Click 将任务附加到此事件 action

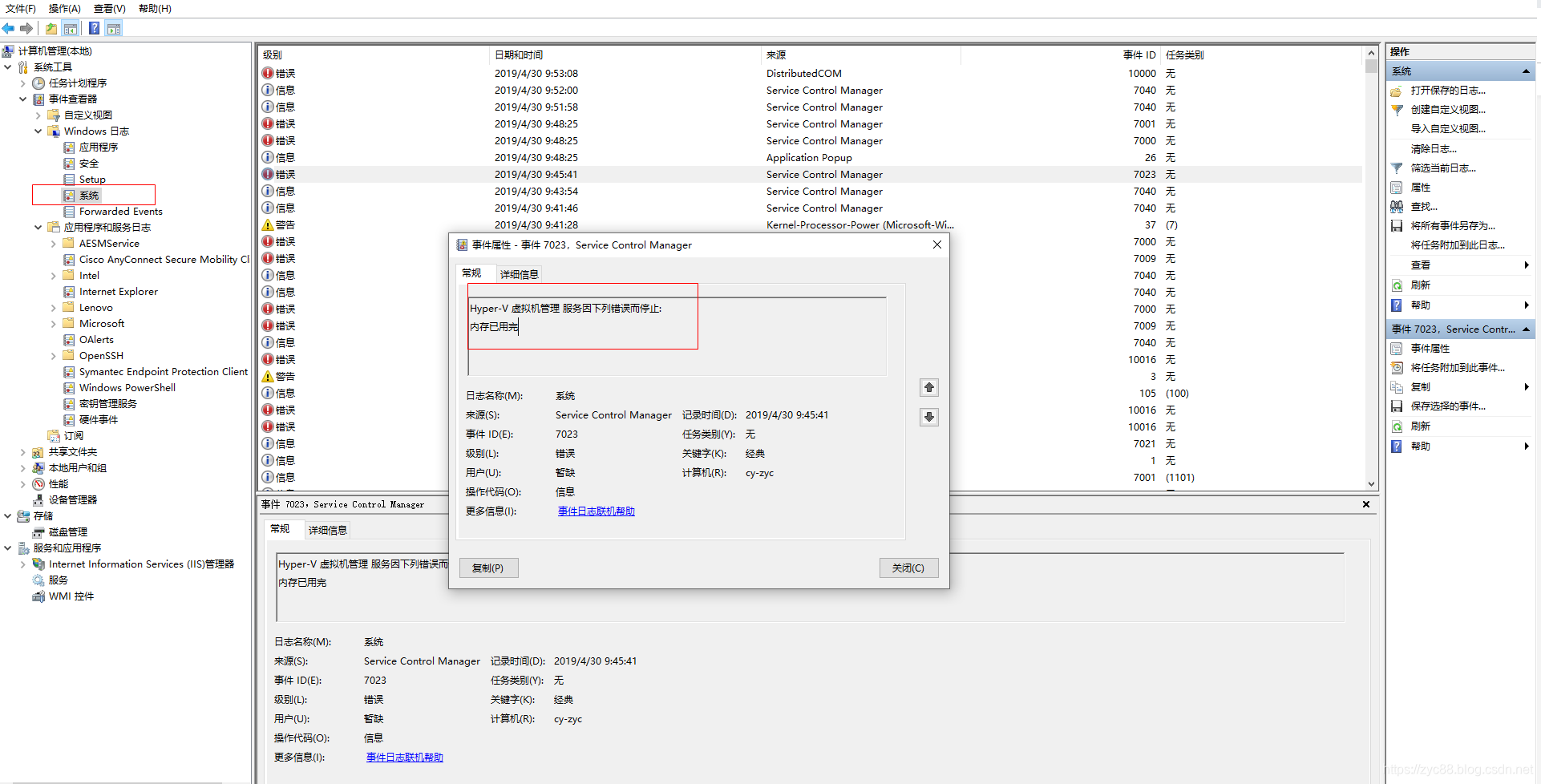pos(1458,368)
